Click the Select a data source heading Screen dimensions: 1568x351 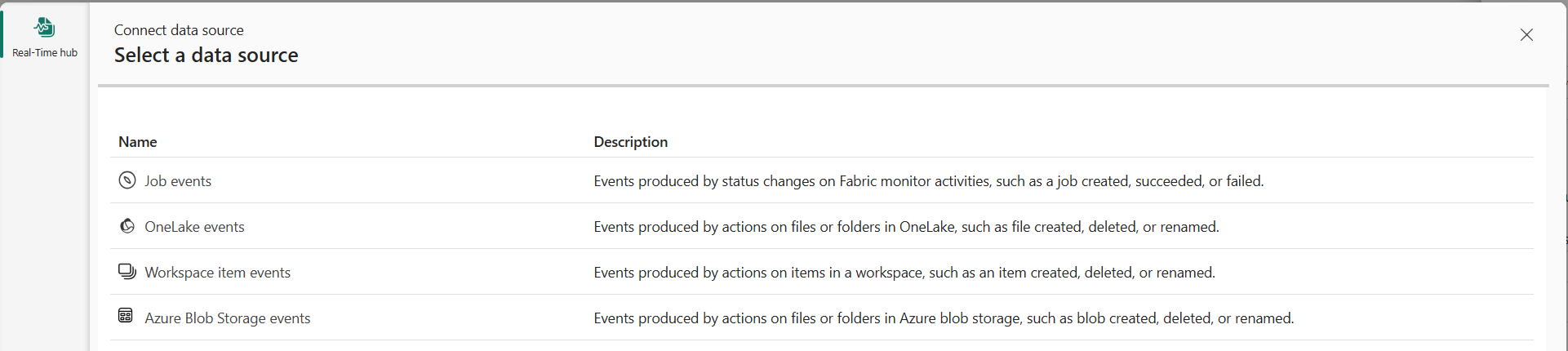pyautogui.click(x=206, y=56)
